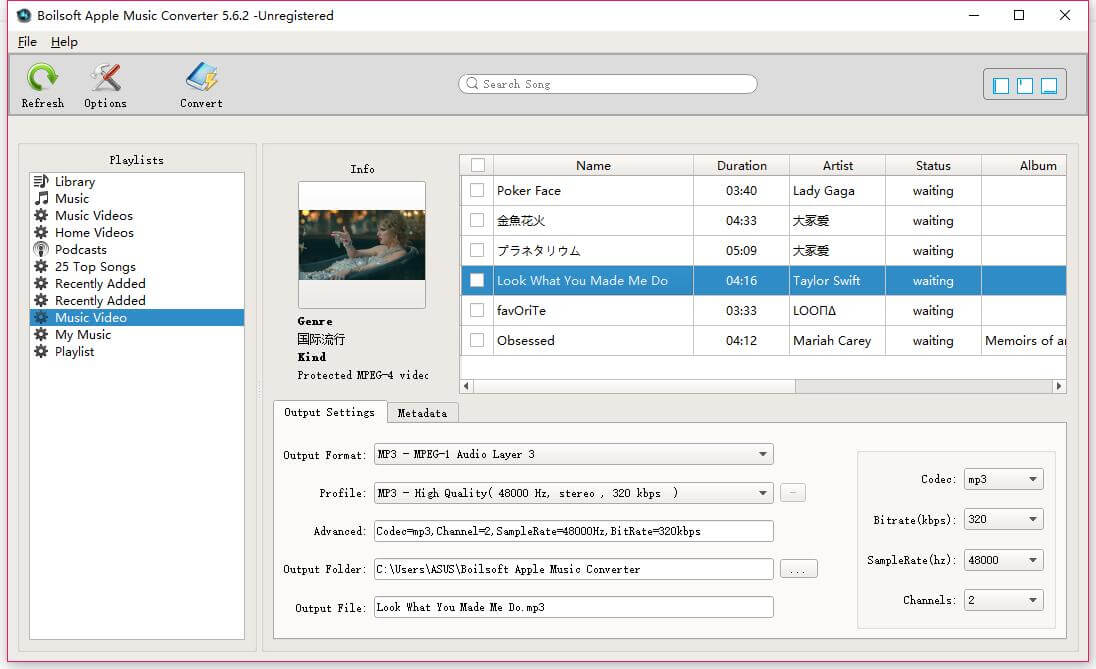Screen dimensions: 1096x669
Task: Click the horizontal scrollbar thumb under song table
Action: [x=635, y=386]
